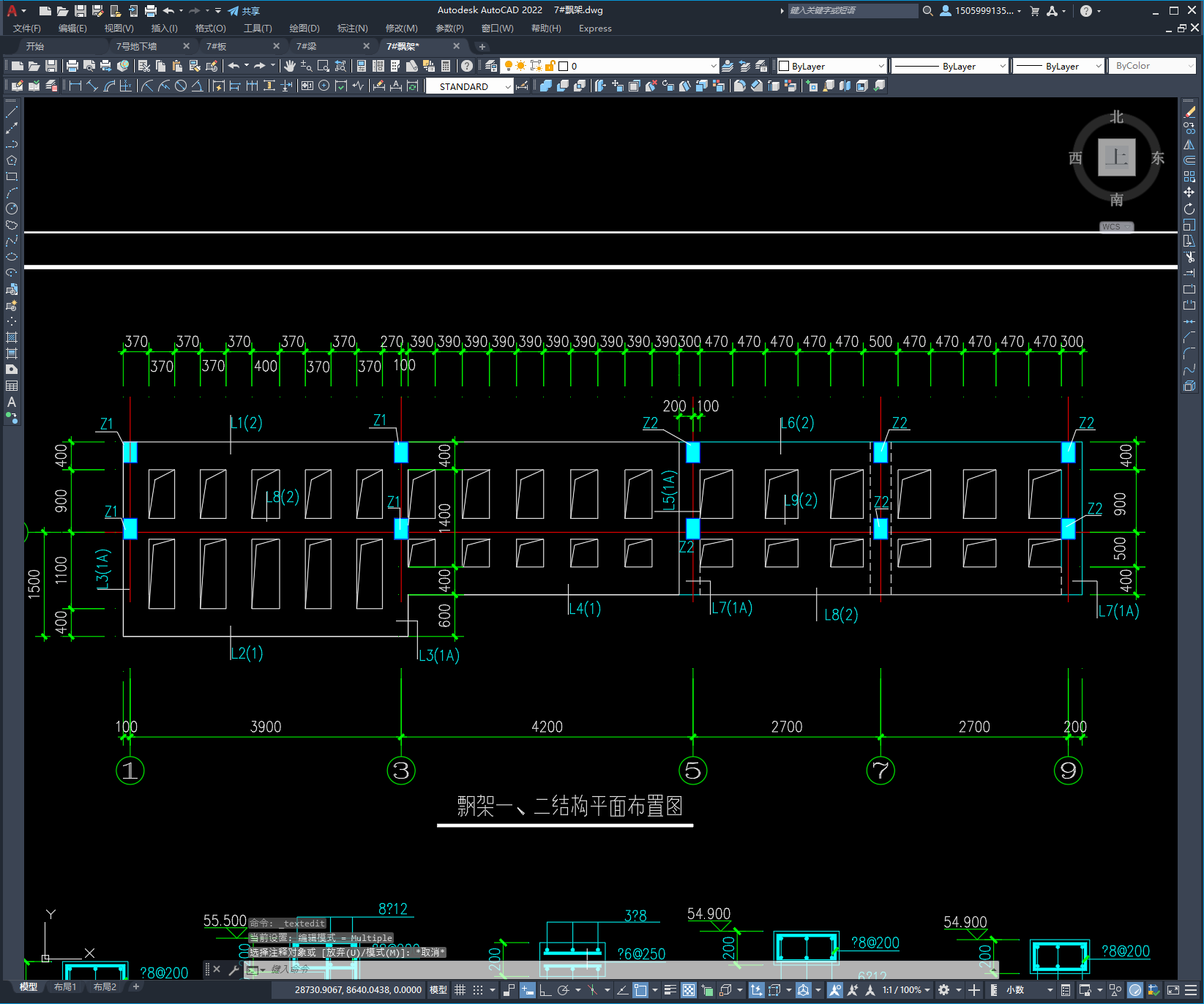Toggle polar tracking in status bar

click(563, 990)
